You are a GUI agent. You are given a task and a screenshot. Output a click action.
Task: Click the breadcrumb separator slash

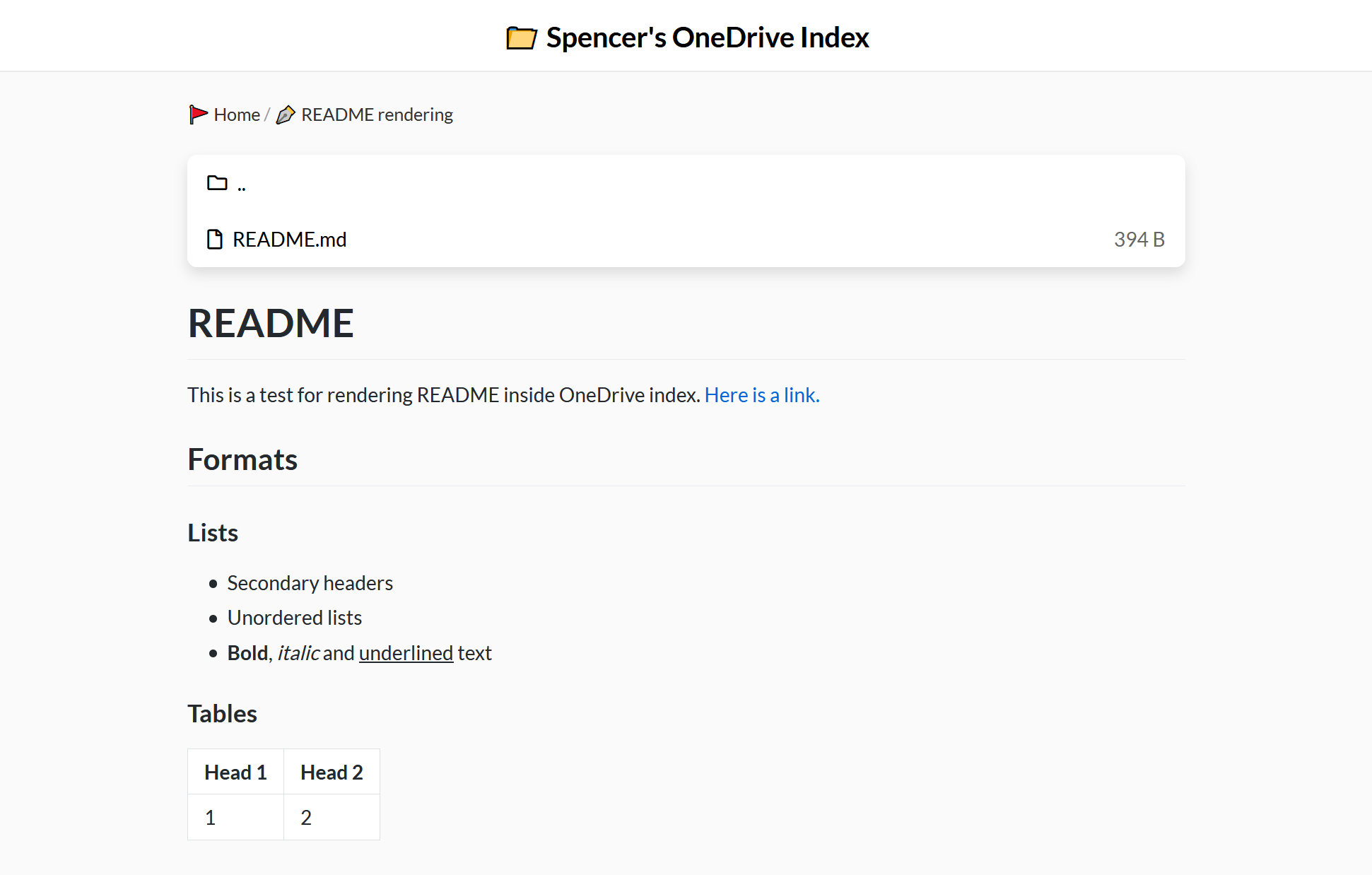(x=267, y=114)
